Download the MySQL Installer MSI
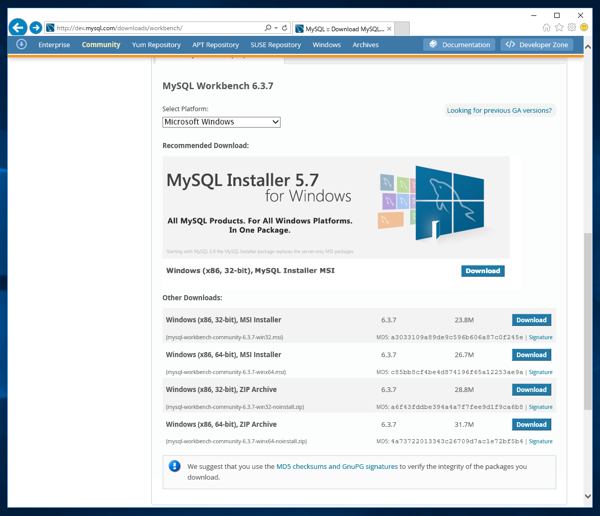The width and height of the screenshot is (600, 516). tap(483, 271)
